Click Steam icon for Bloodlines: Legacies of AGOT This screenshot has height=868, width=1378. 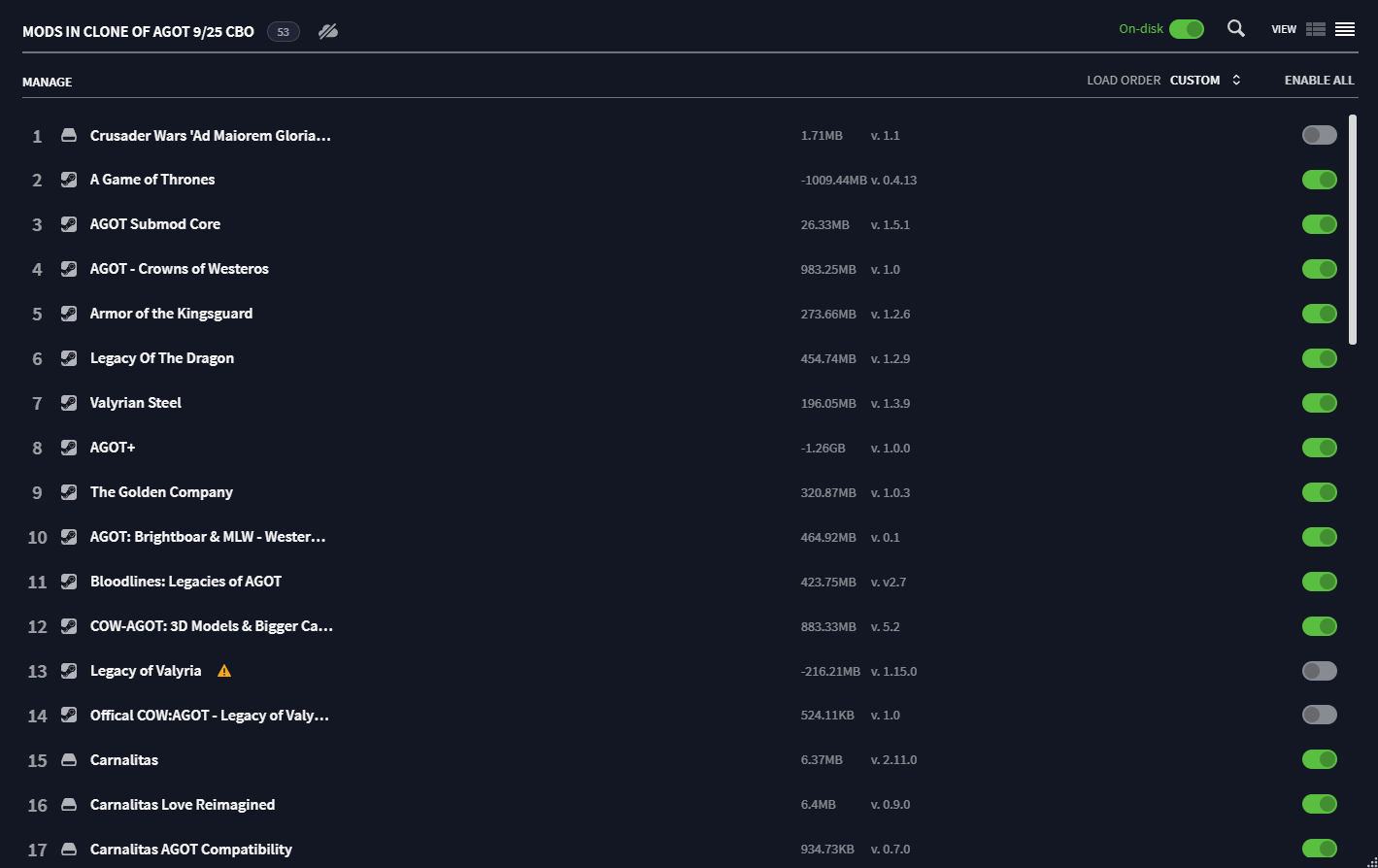(x=69, y=582)
